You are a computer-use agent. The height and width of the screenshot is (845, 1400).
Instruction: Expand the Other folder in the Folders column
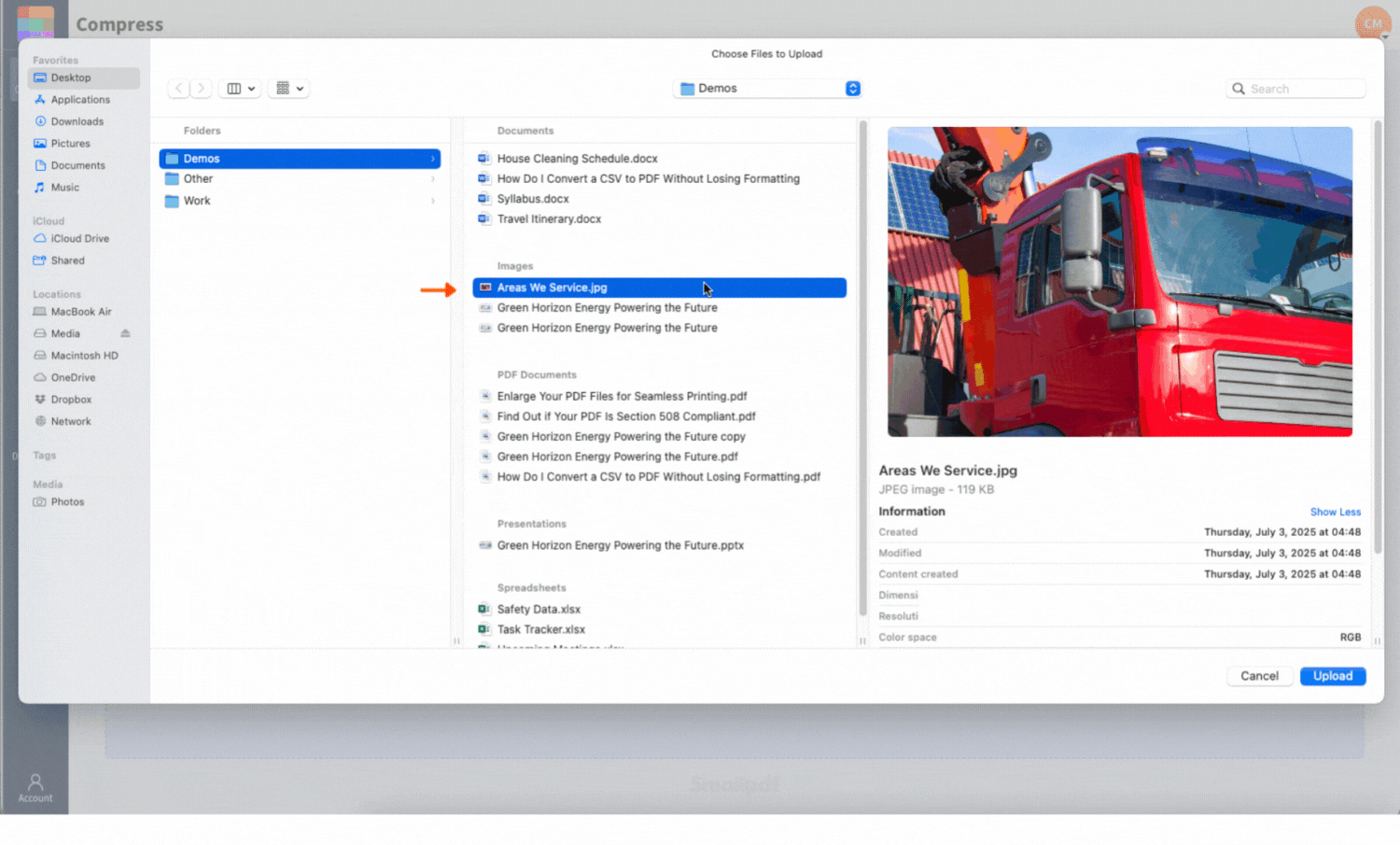(431, 178)
